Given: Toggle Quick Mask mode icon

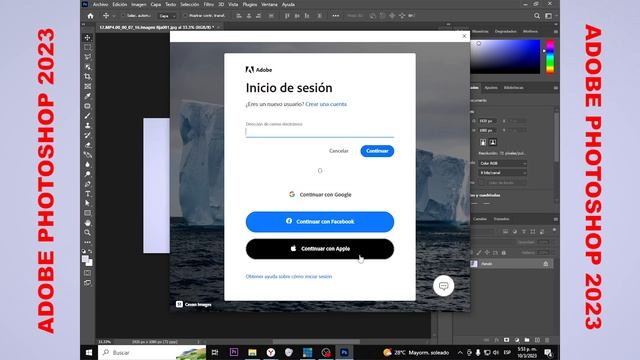Looking at the screenshot, I should pyautogui.click(x=87, y=273).
